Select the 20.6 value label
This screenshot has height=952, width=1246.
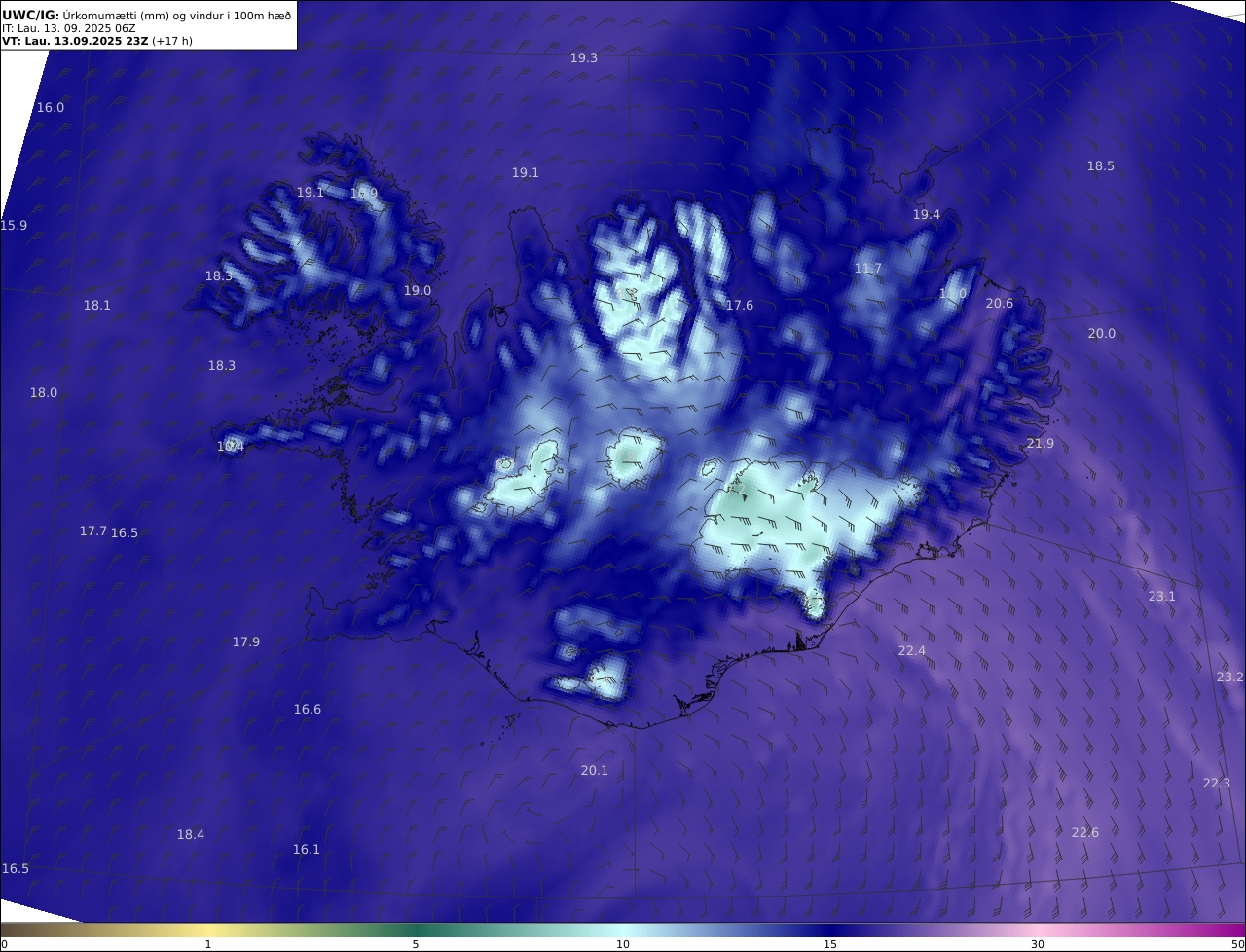[x=1000, y=304]
